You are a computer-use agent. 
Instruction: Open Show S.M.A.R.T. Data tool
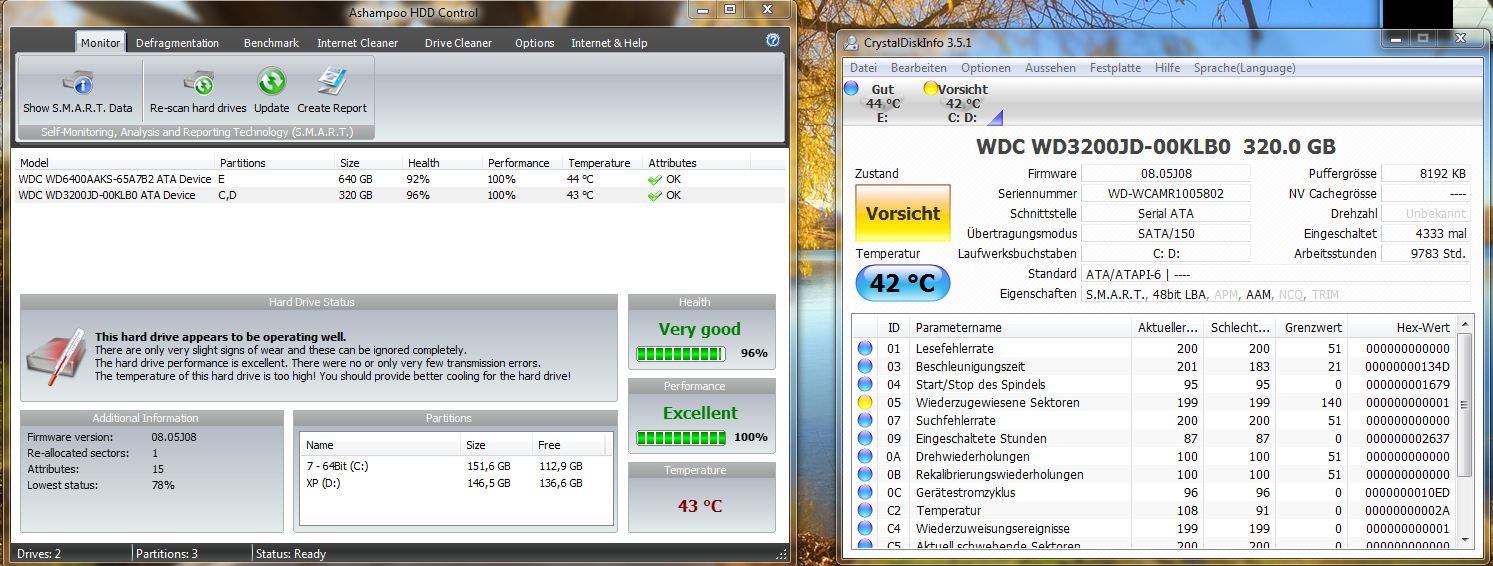point(78,90)
